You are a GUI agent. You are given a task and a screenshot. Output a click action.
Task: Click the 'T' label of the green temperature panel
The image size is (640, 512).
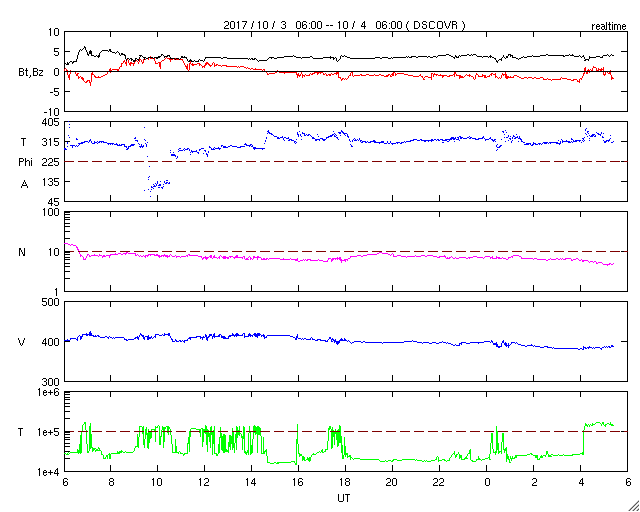pyautogui.click(x=22, y=432)
